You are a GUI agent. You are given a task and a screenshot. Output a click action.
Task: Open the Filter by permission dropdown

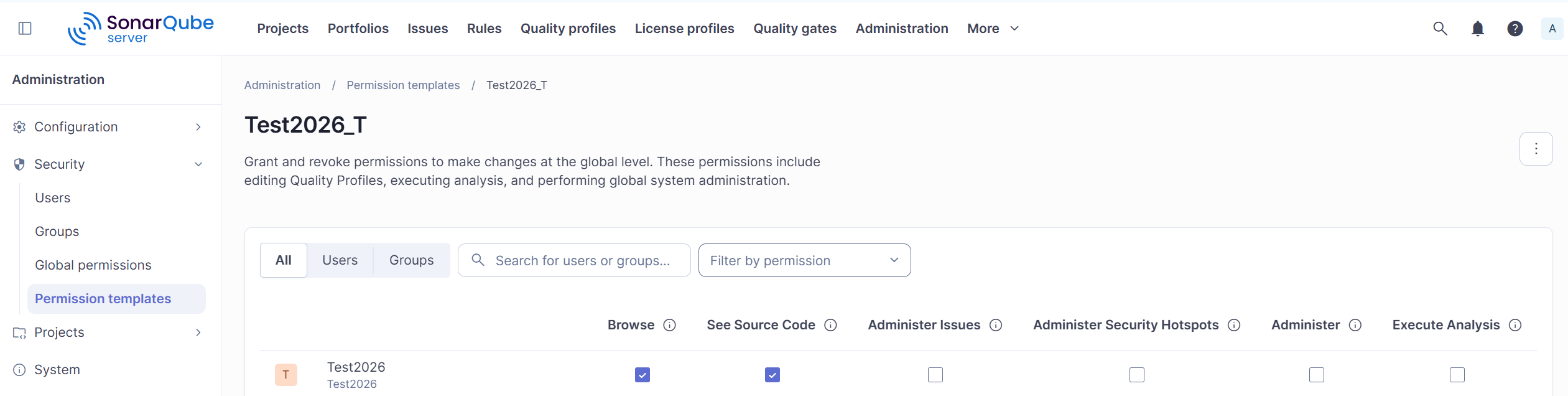coord(805,260)
